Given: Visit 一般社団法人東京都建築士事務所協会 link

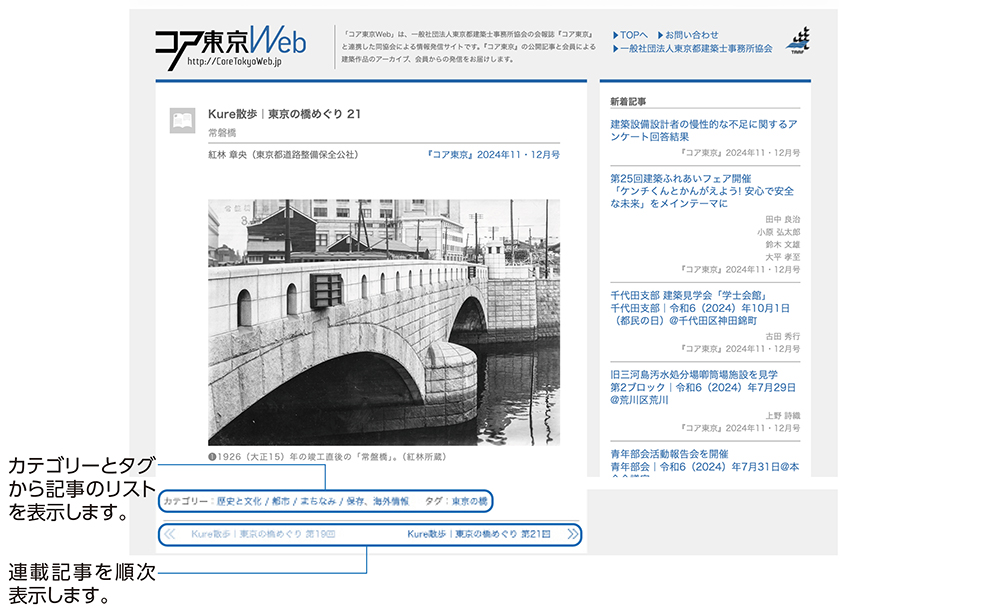Looking at the screenshot, I should [695, 48].
